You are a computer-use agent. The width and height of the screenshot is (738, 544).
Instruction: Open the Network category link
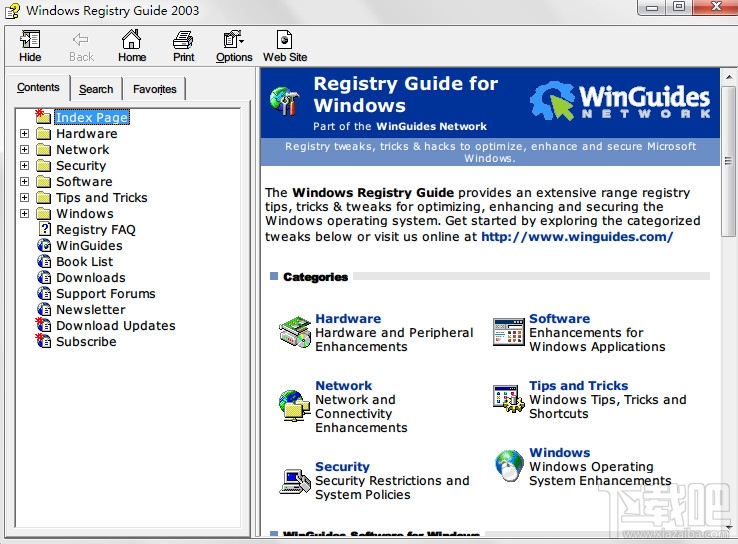[x=344, y=385]
